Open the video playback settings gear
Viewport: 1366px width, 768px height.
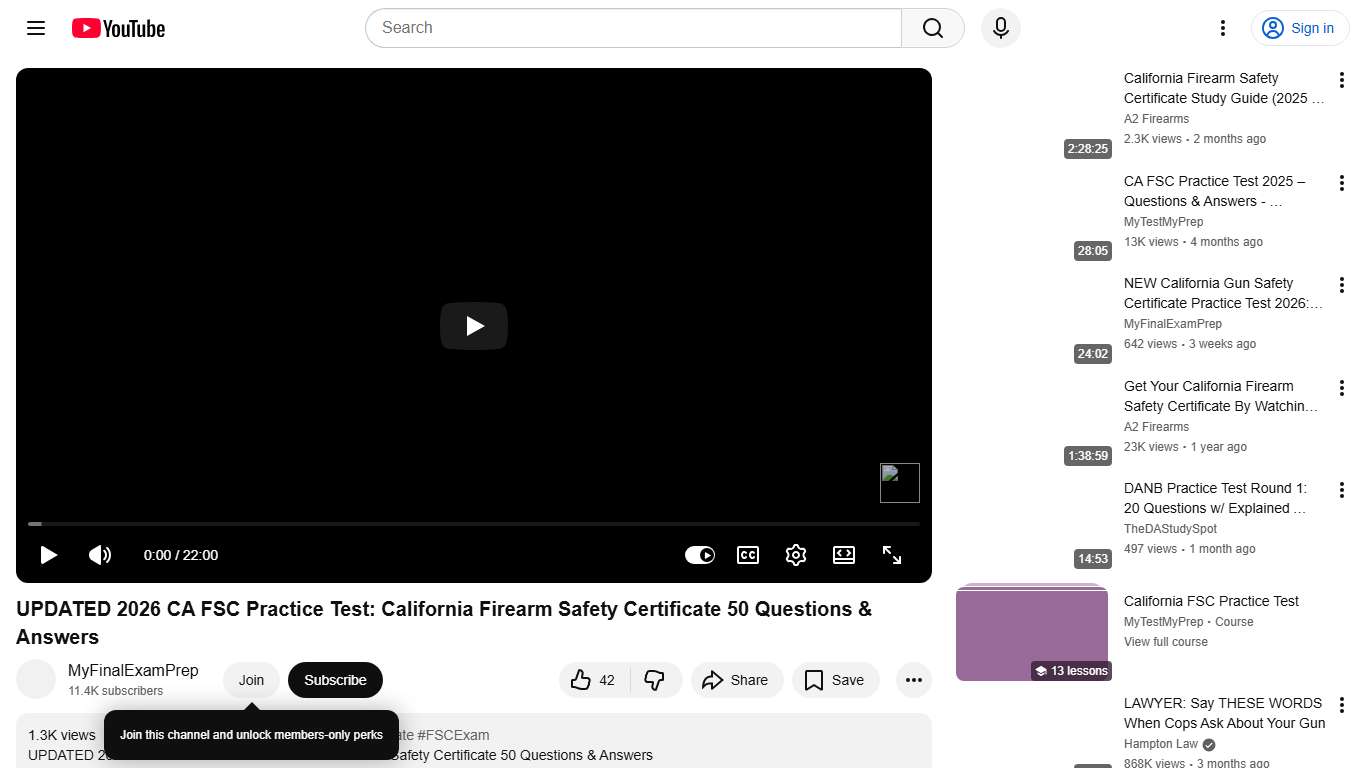tap(795, 555)
